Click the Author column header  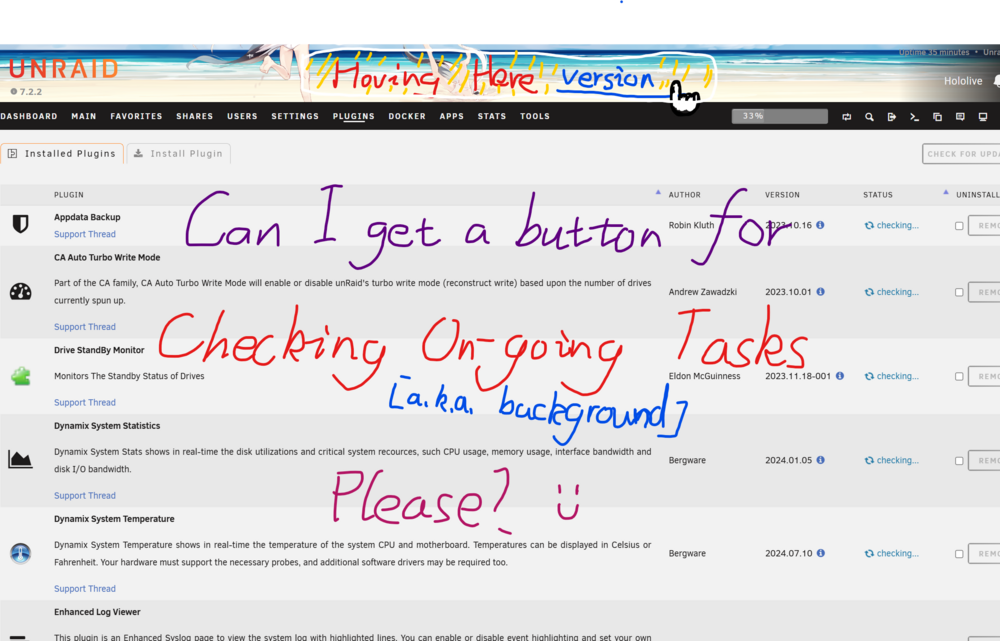coord(684,195)
